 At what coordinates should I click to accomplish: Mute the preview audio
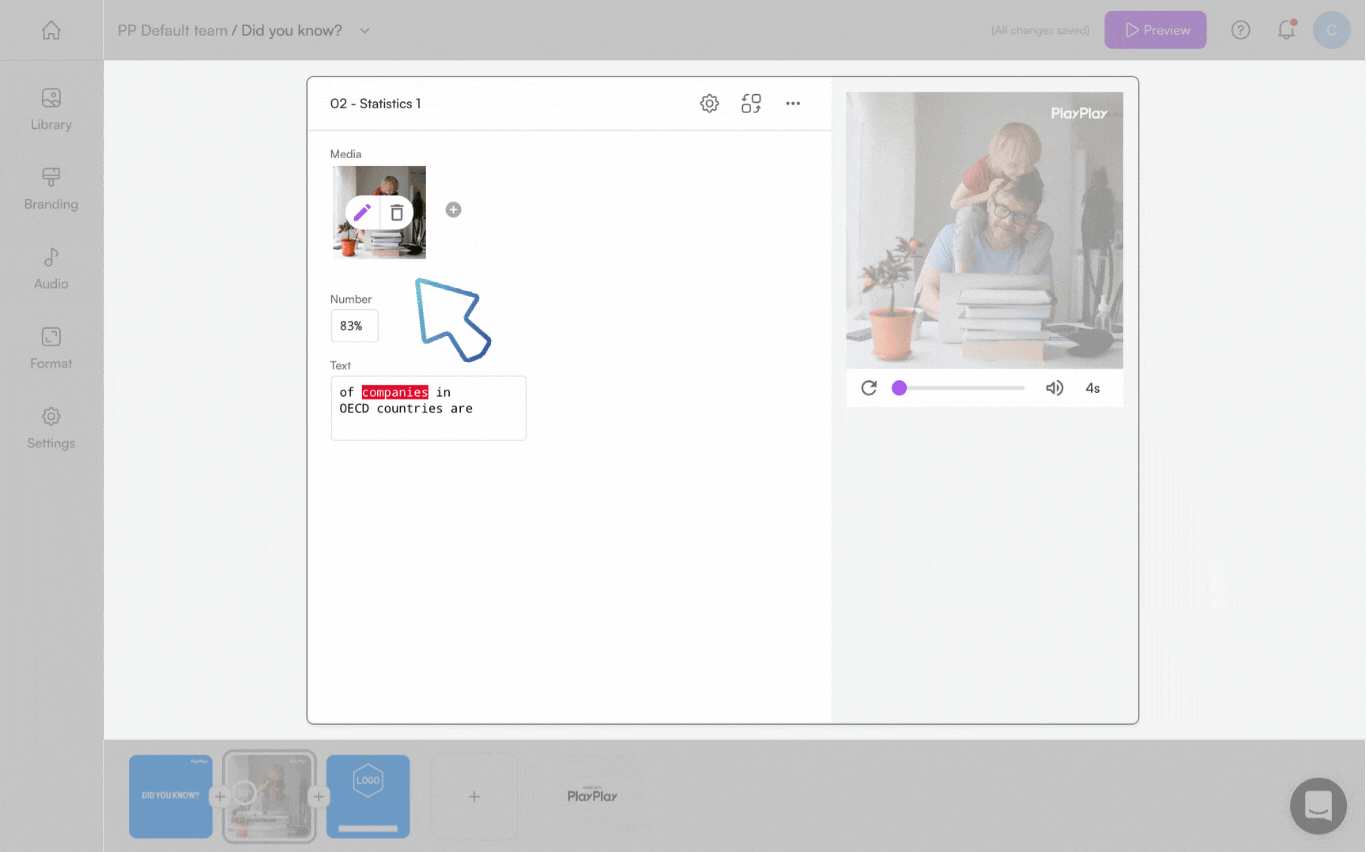click(x=1054, y=387)
